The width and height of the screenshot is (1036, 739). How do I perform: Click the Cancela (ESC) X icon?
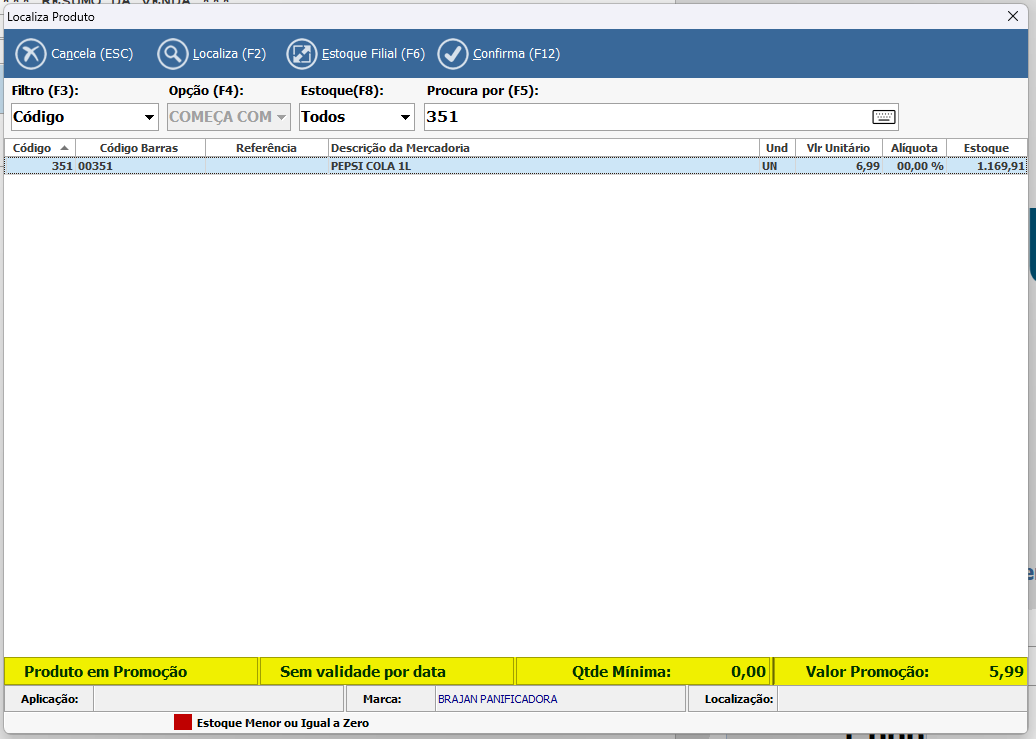31,54
